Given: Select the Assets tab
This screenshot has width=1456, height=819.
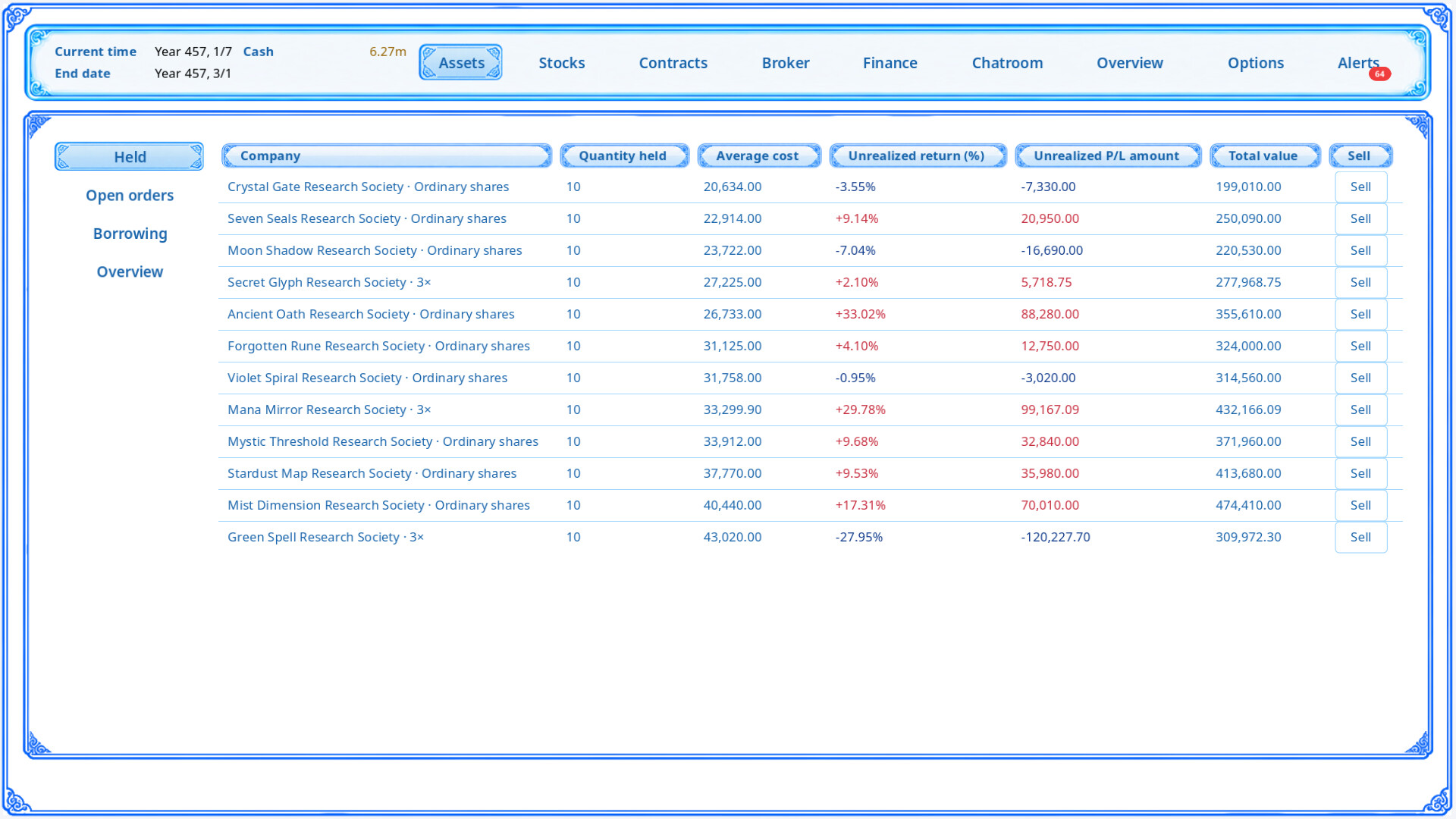Looking at the screenshot, I should [460, 62].
